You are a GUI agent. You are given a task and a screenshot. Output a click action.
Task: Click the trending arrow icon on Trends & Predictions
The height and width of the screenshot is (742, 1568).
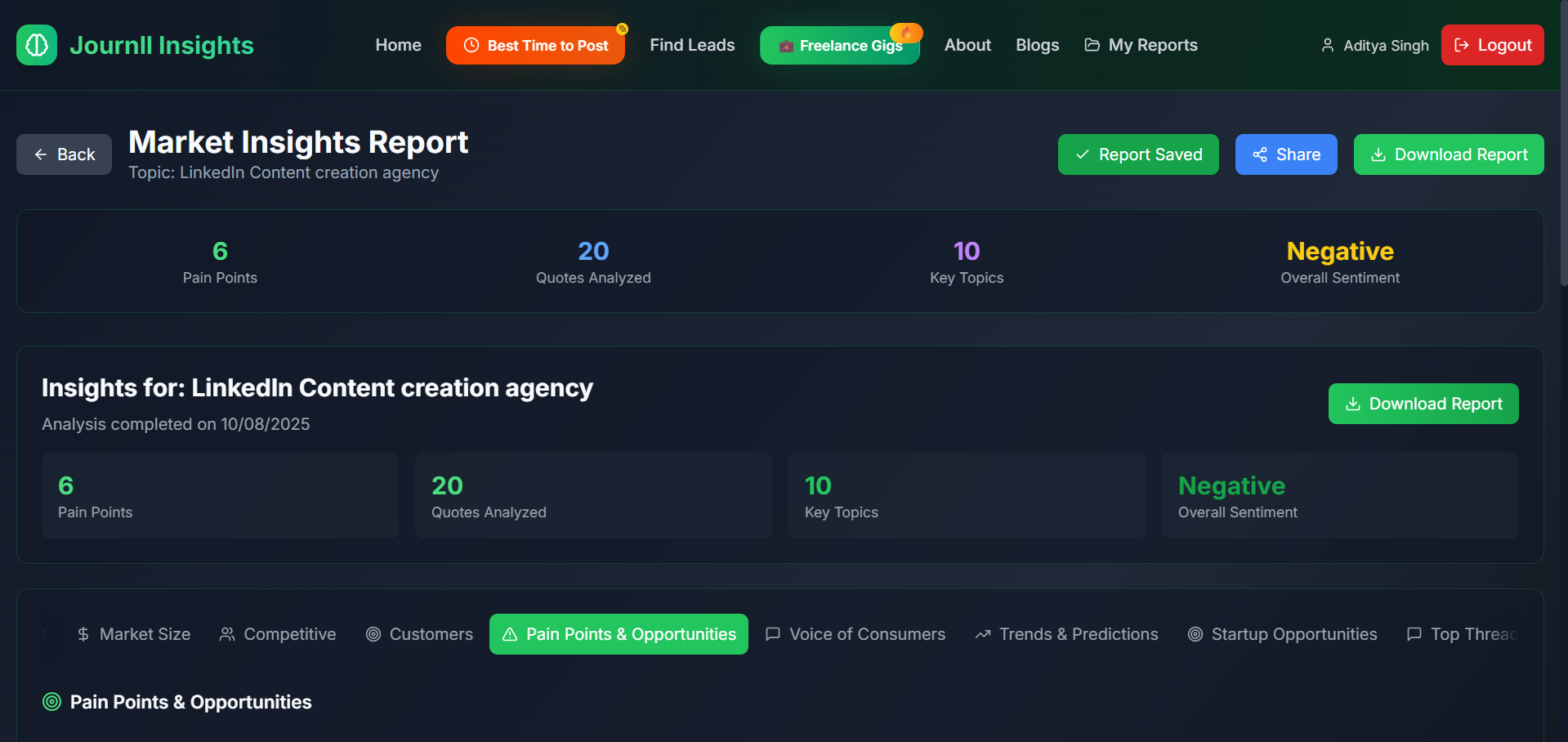pyautogui.click(x=983, y=634)
